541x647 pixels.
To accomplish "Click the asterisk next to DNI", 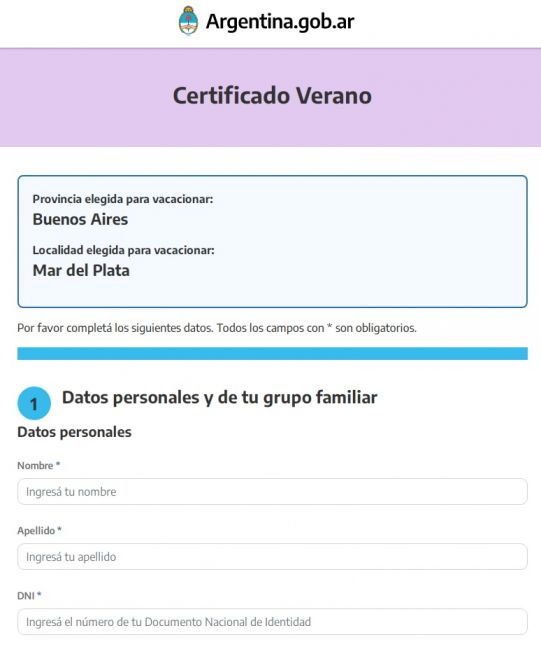I will (39, 594).
